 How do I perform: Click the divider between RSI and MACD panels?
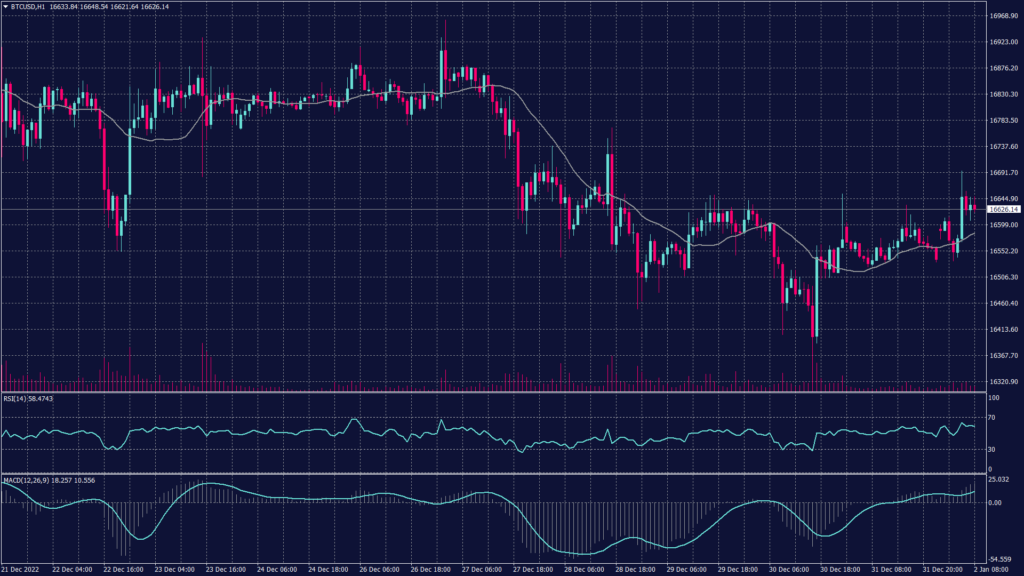(492, 473)
